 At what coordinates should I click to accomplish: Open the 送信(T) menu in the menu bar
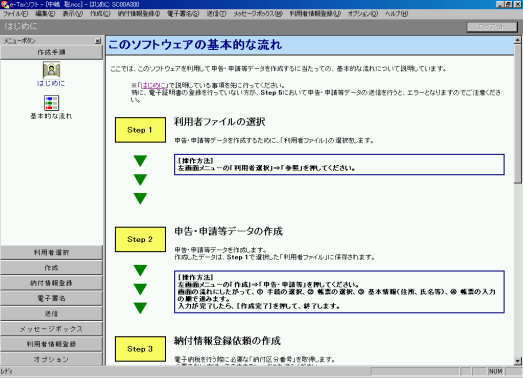(x=216, y=14)
